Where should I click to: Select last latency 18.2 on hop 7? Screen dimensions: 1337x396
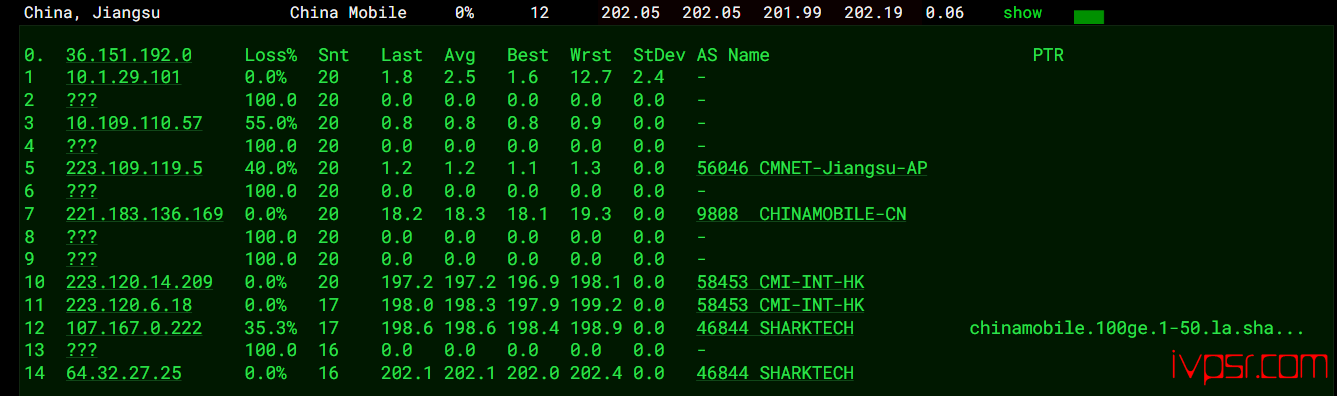tap(402, 214)
